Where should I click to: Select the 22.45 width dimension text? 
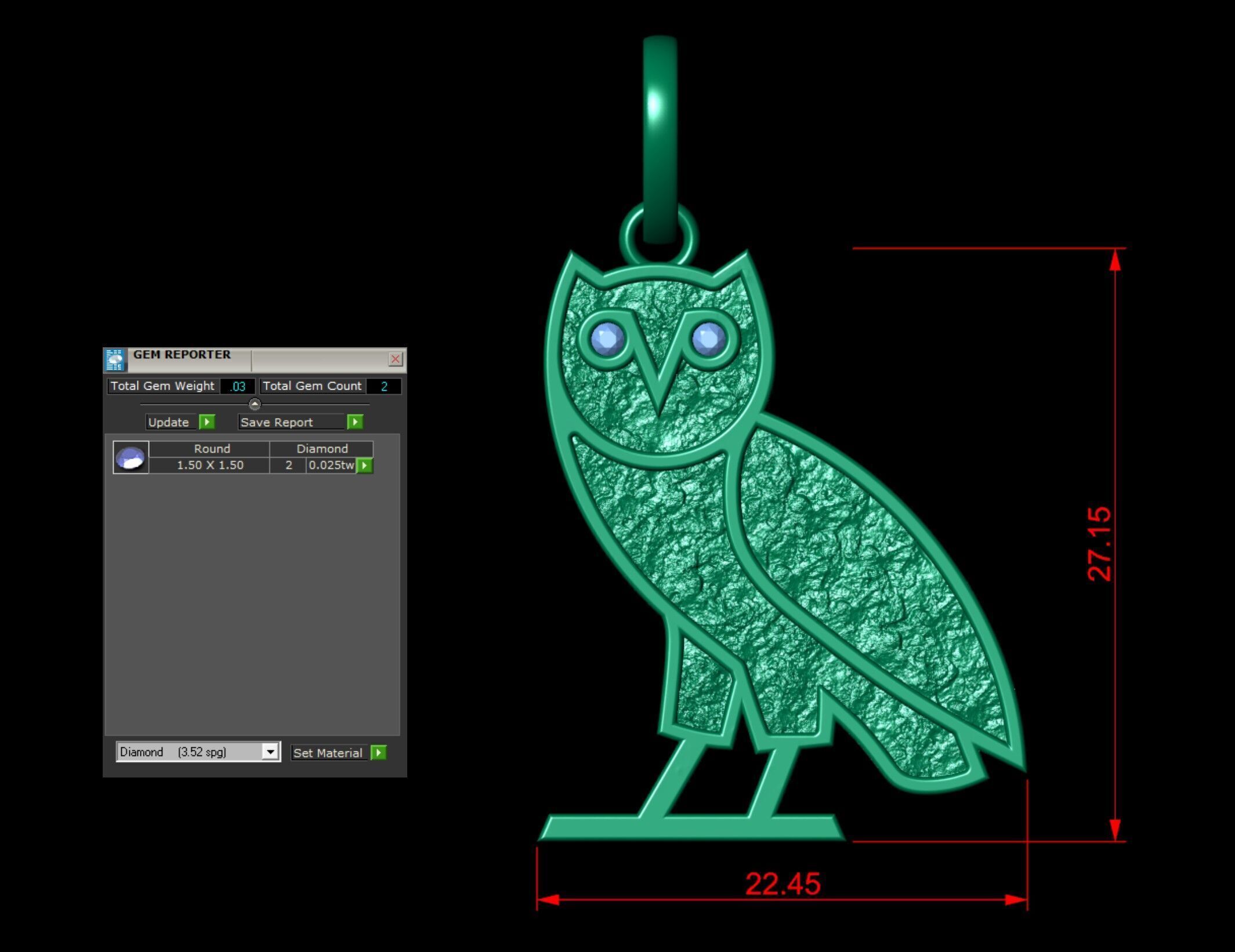(x=783, y=884)
